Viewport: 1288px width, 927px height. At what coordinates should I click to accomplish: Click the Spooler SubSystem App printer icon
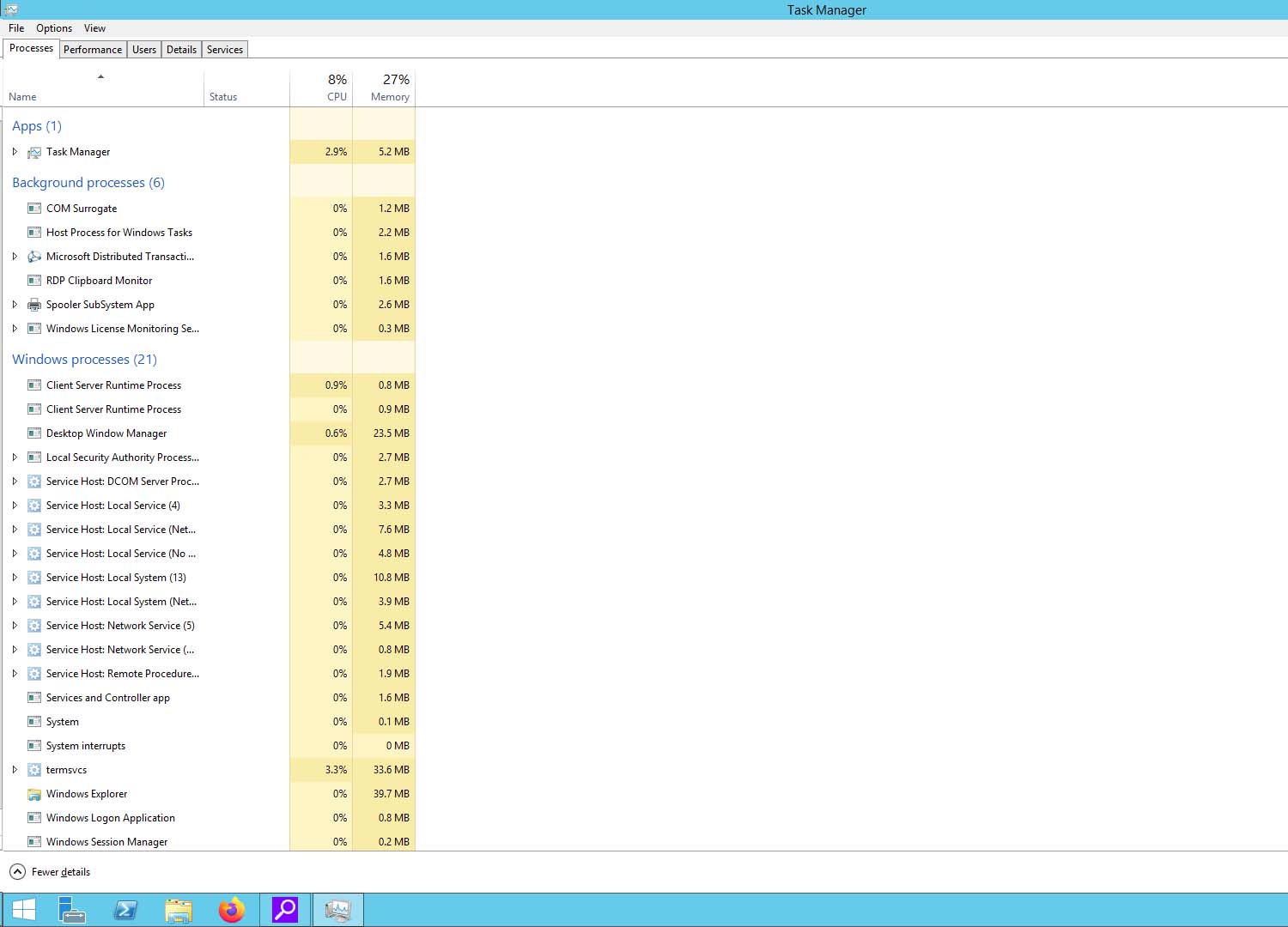[34, 305]
